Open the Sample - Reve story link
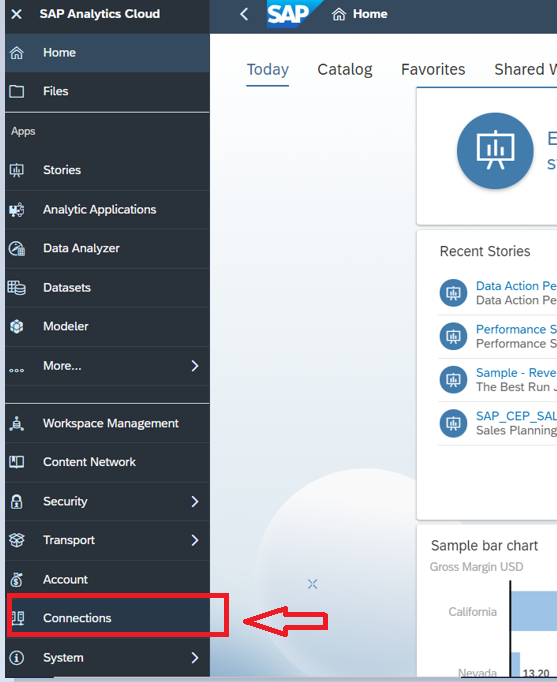Screen dimensions: 557x682 pos(516,373)
